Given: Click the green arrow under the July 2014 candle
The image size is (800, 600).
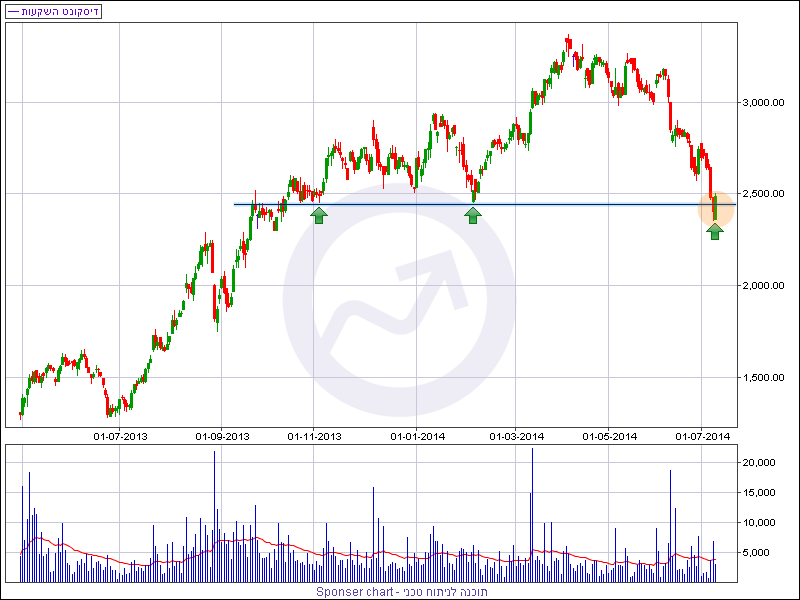Looking at the screenshot, I should coord(715,232).
